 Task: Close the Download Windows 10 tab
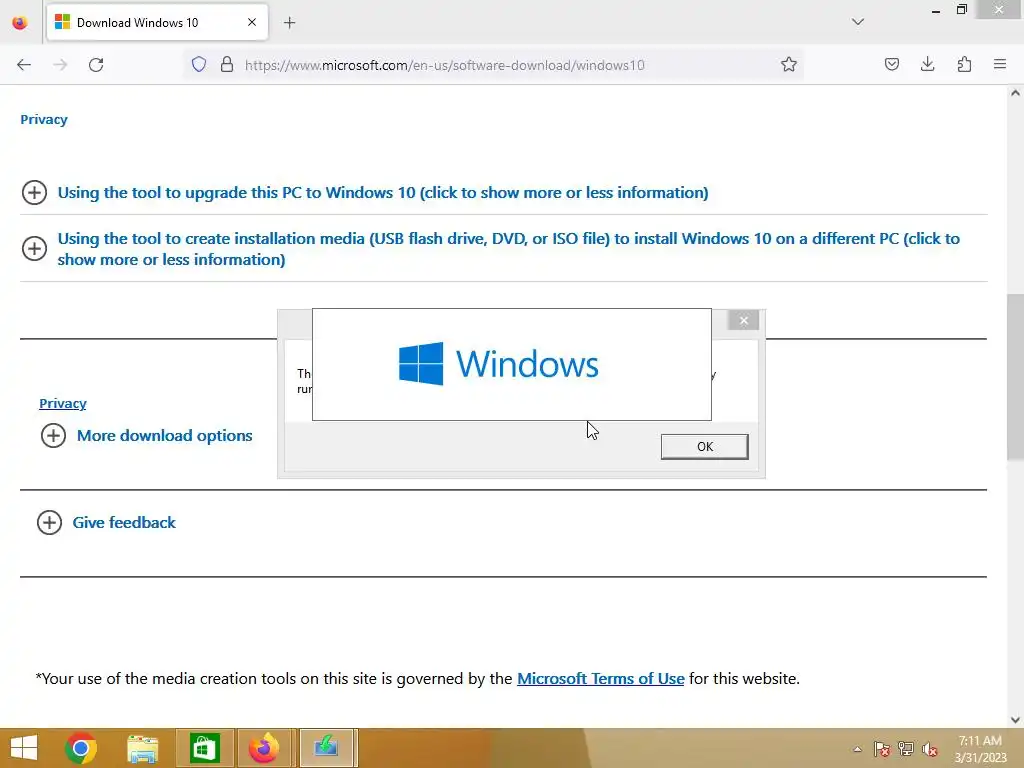point(252,22)
